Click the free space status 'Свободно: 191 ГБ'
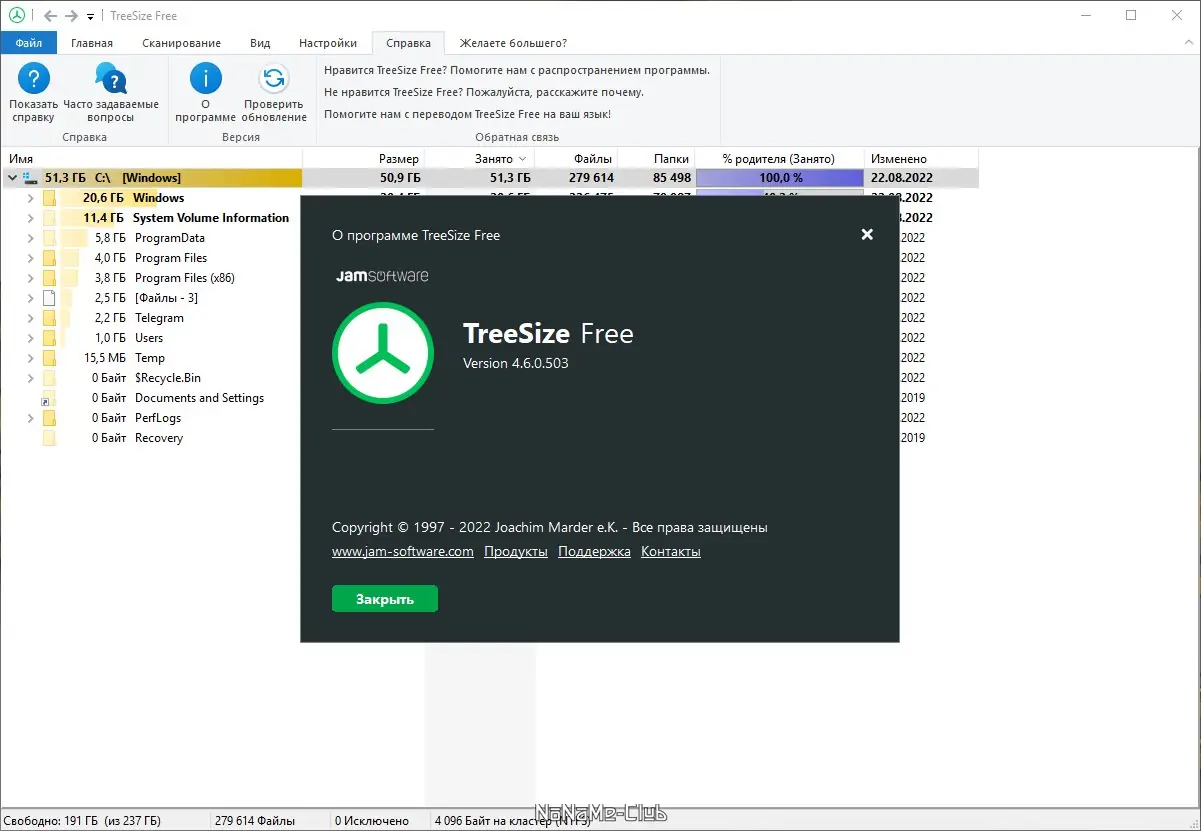This screenshot has width=1201, height=831. point(81,821)
